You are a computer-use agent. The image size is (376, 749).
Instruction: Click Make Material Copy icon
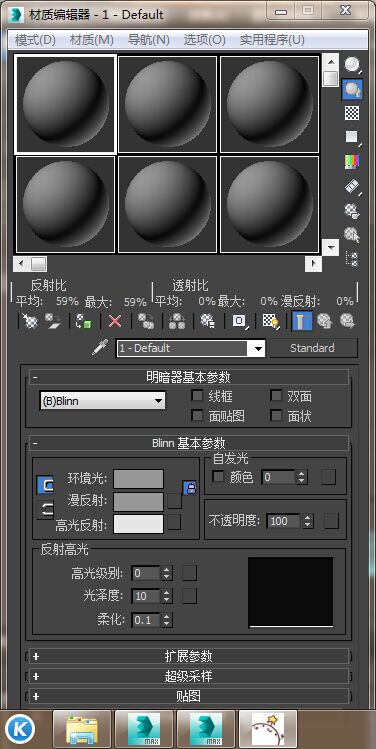146,321
